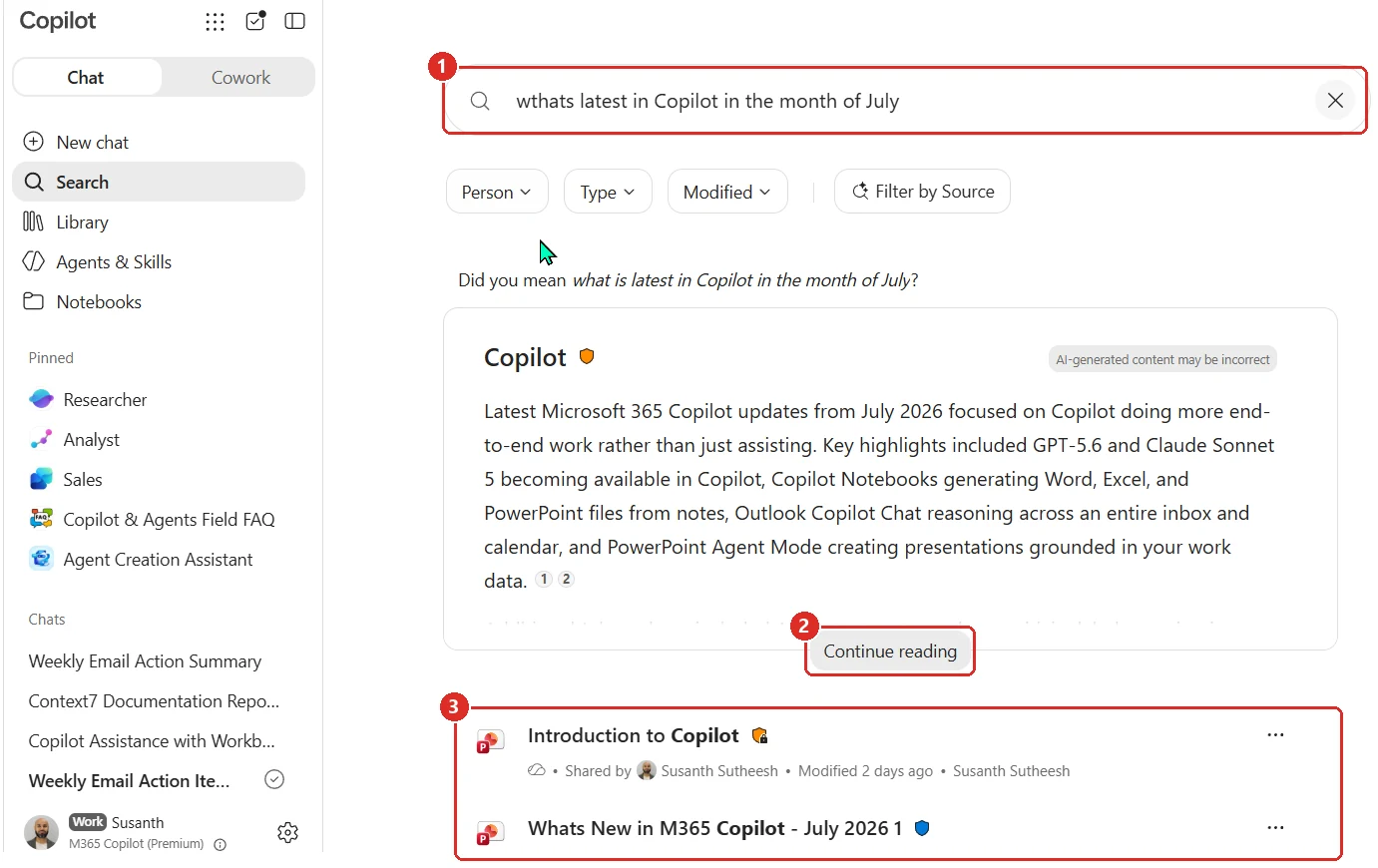Click sensitivity label icon next to Introduction to Copilot
The height and width of the screenshot is (868, 1378).
[x=759, y=736]
